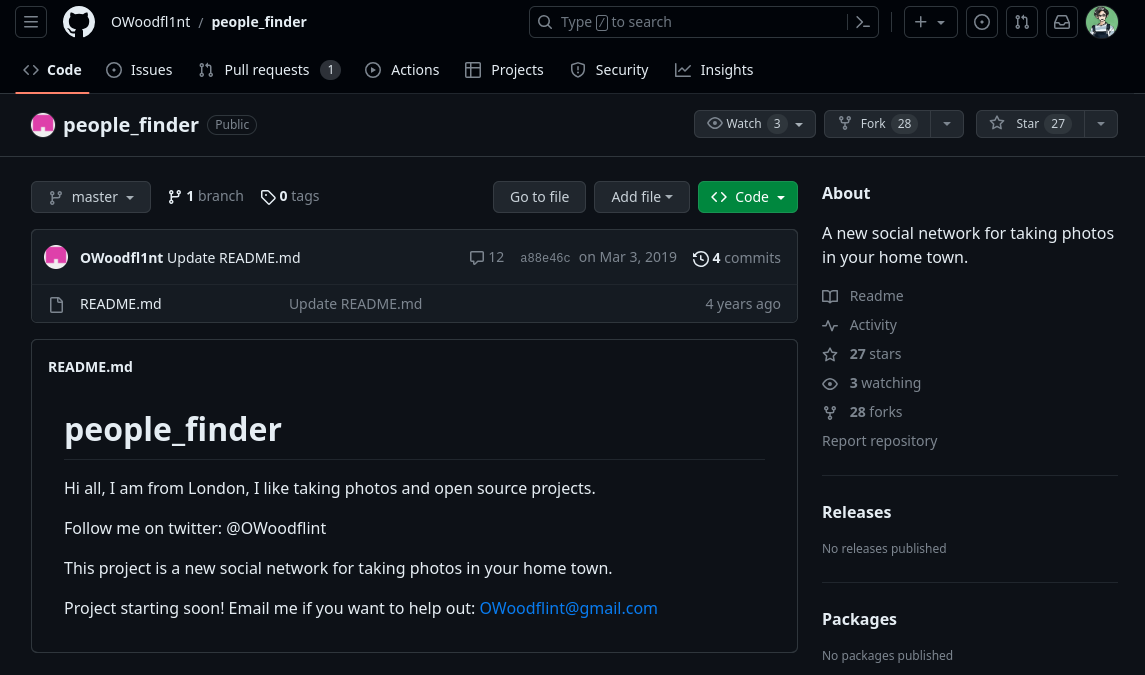Click the search input field
1145x675 pixels.
[x=690, y=22]
